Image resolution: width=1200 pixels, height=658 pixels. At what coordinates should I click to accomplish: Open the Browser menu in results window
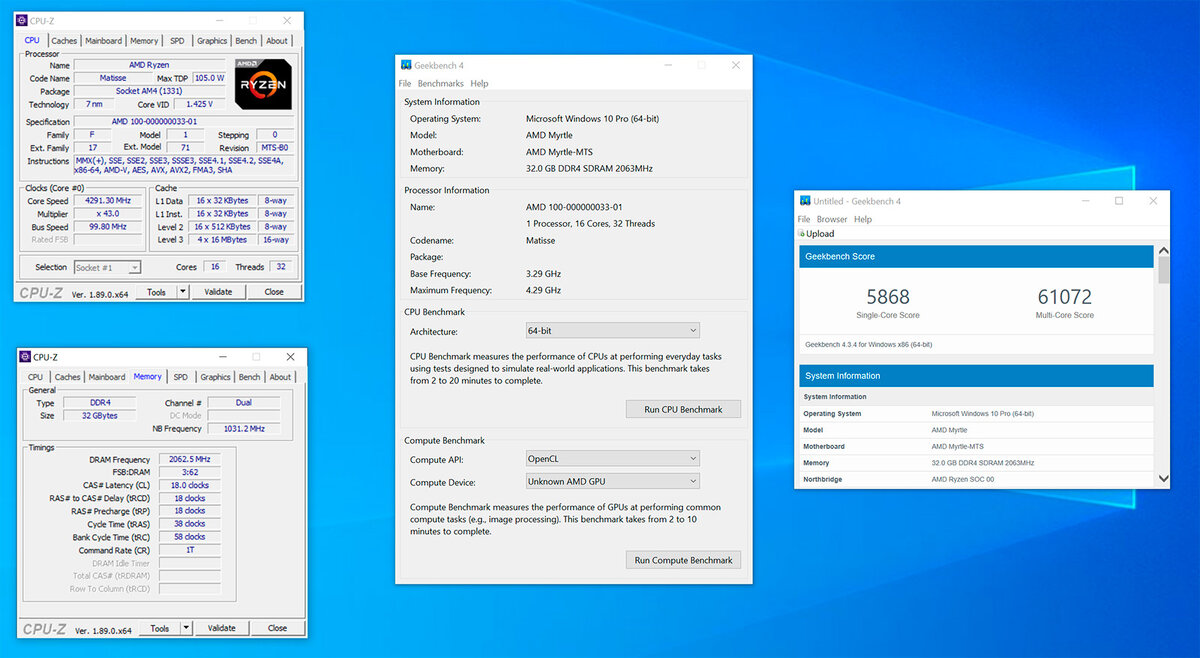832,219
